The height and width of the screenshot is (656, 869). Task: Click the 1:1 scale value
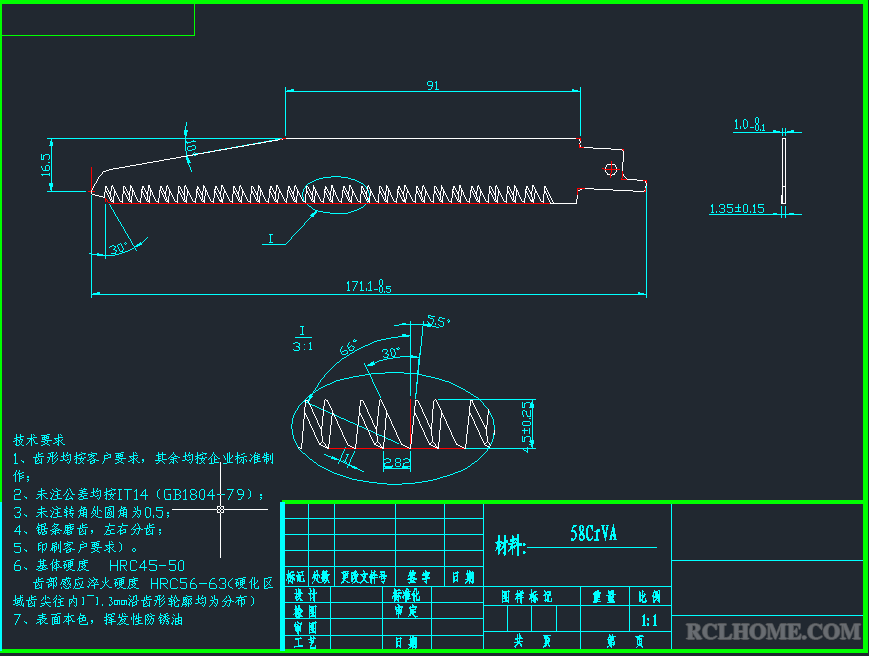[x=650, y=621]
